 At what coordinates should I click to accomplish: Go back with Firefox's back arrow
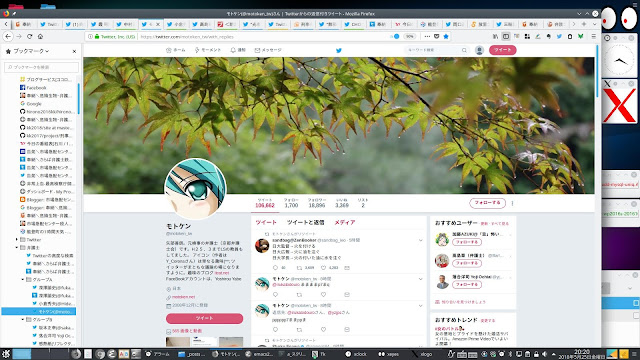coord(8,36)
